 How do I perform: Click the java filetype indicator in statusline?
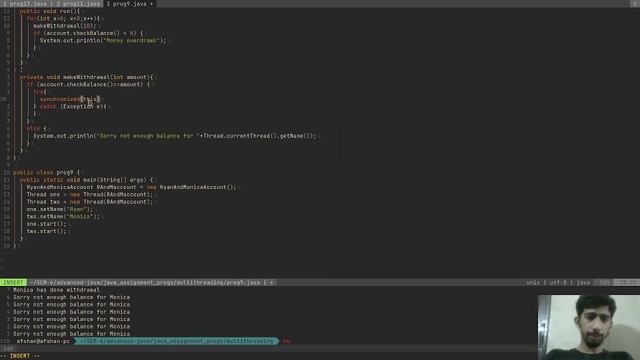pyautogui.click(x=583, y=282)
